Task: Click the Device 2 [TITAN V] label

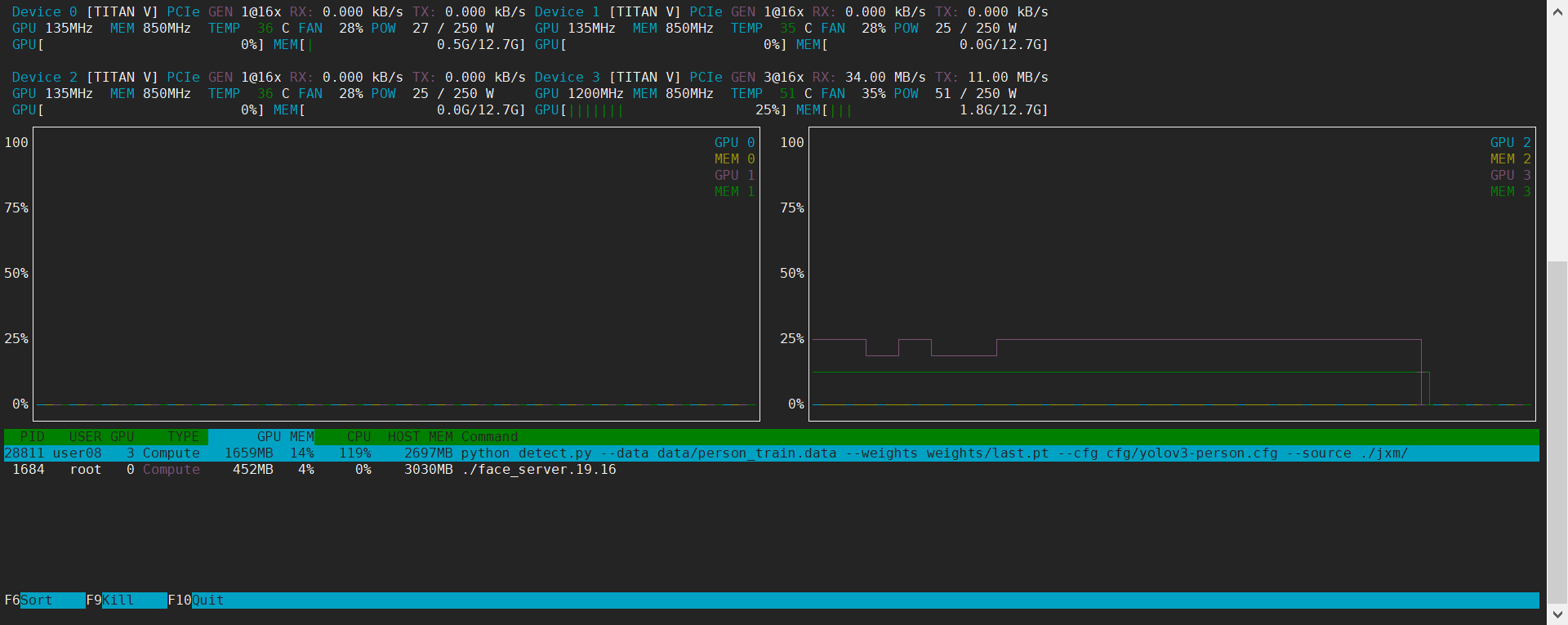Action: pyautogui.click(x=85, y=78)
